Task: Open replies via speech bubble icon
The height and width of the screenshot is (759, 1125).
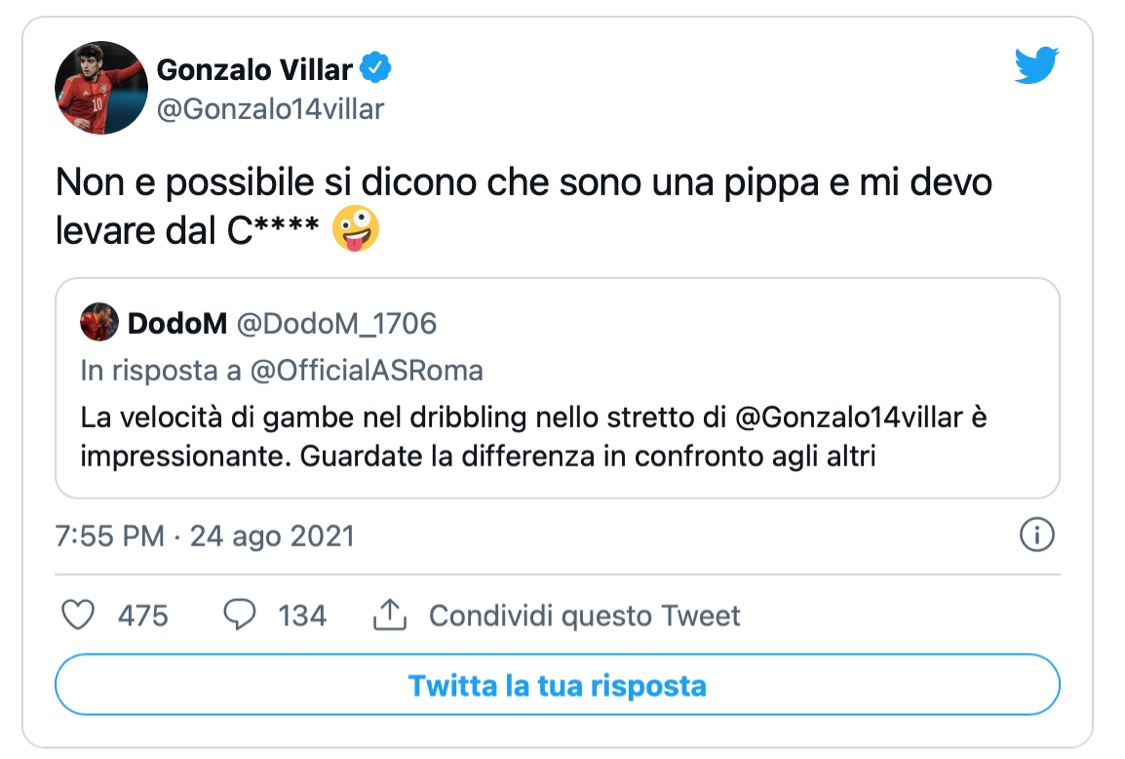Action: point(239,615)
